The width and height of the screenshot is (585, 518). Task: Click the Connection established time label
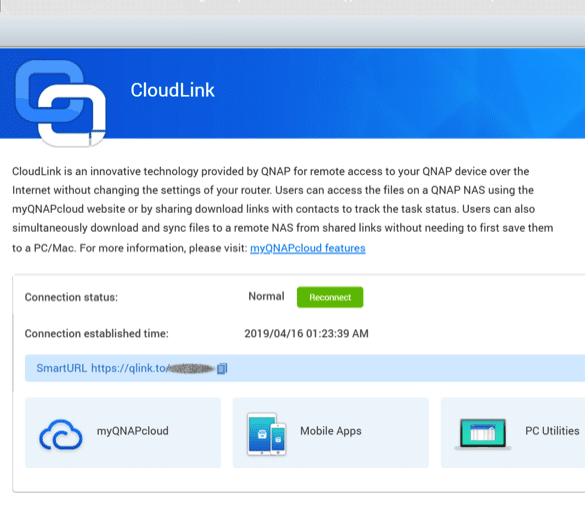click(97, 333)
